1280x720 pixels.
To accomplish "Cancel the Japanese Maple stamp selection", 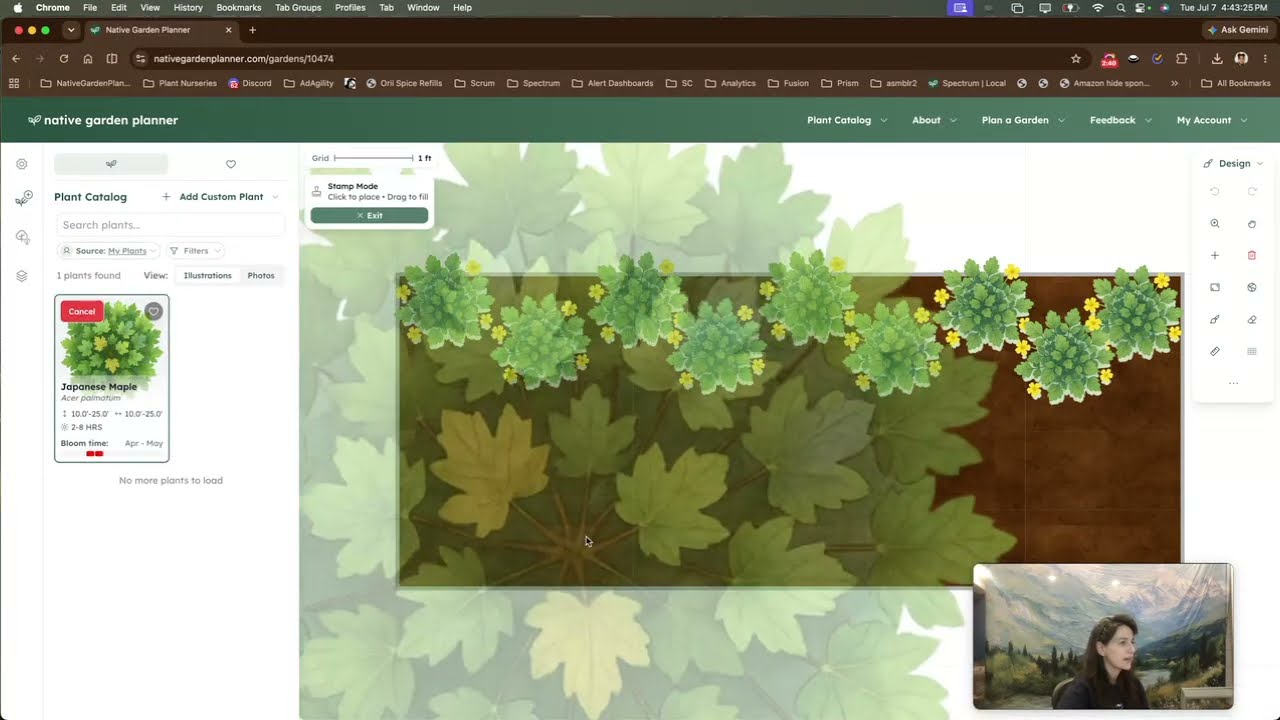I will (x=82, y=311).
